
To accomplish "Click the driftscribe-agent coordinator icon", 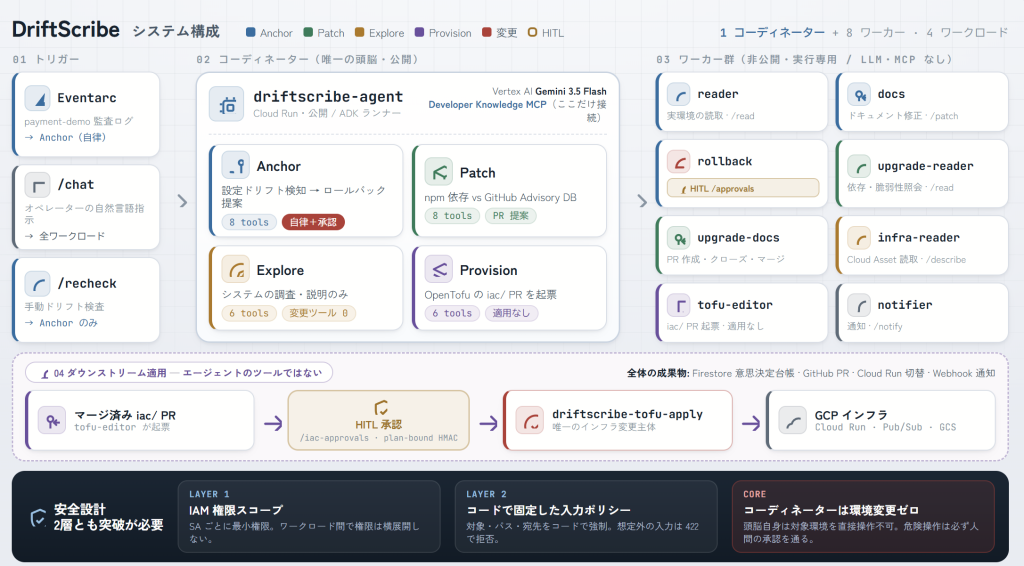I will tap(227, 104).
